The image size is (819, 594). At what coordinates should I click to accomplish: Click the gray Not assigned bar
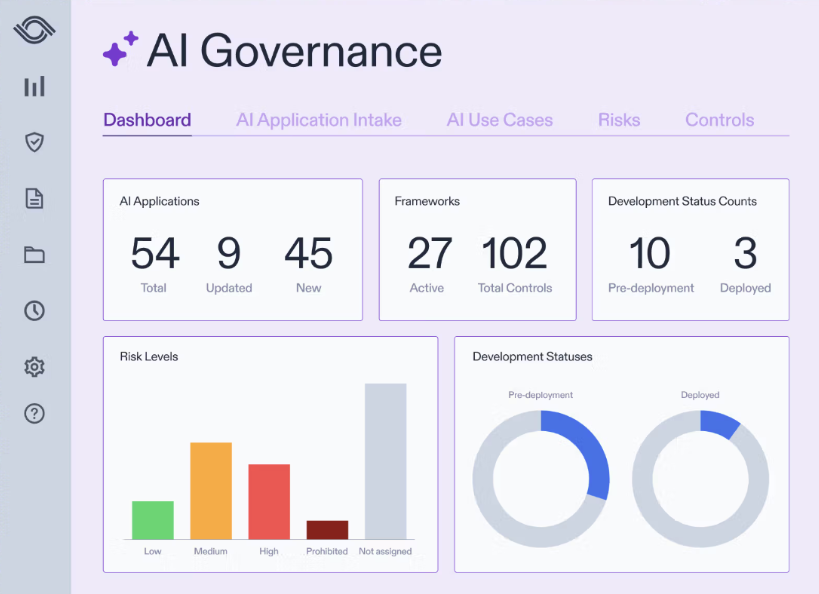click(x=385, y=461)
